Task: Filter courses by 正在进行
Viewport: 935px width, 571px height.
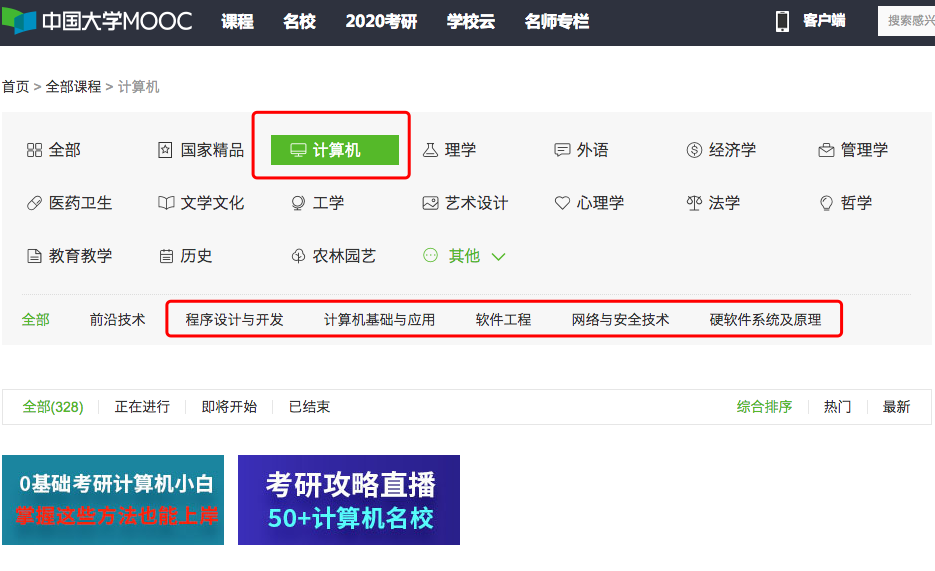Action: 142,407
